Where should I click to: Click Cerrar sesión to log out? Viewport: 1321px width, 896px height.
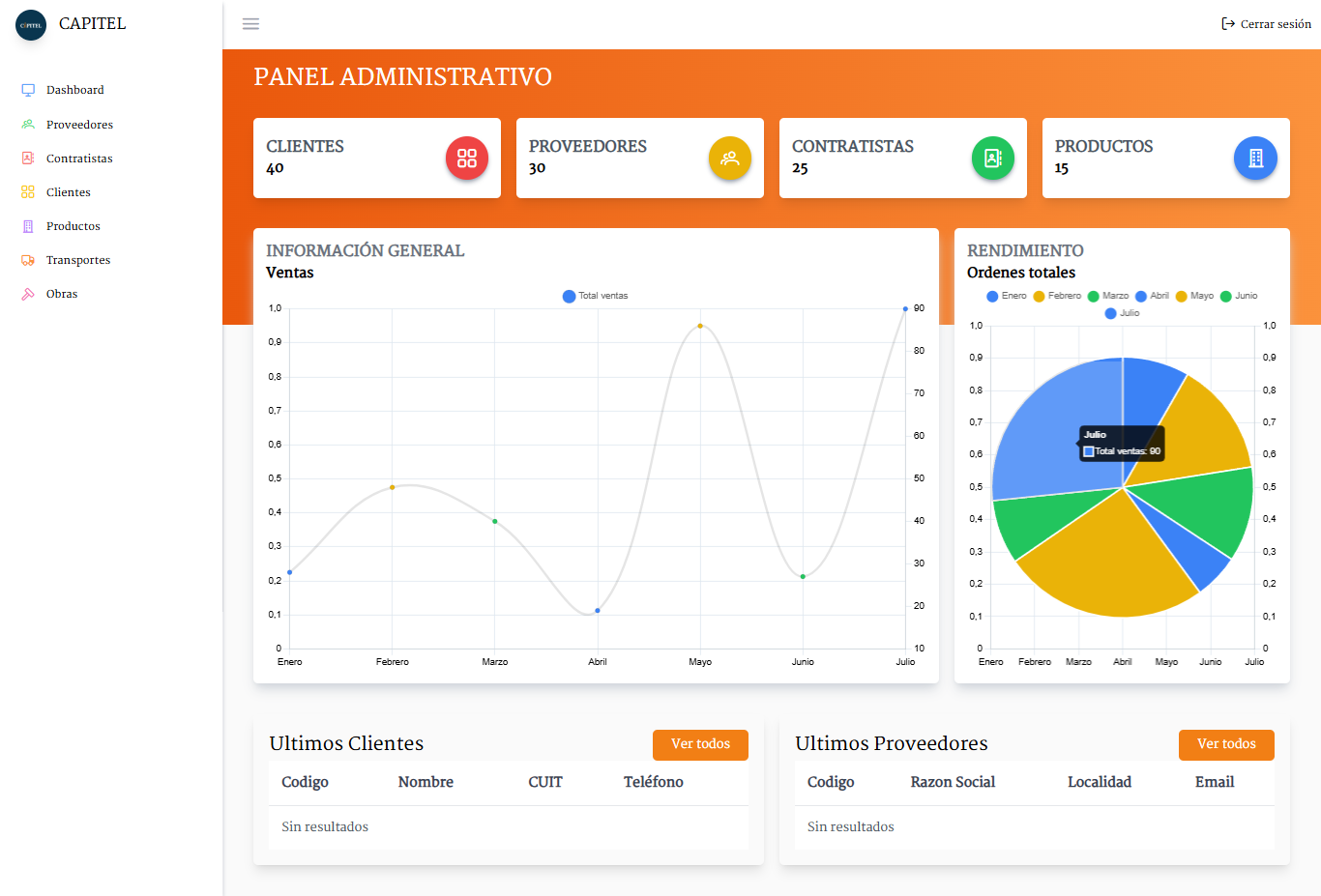coord(1267,24)
